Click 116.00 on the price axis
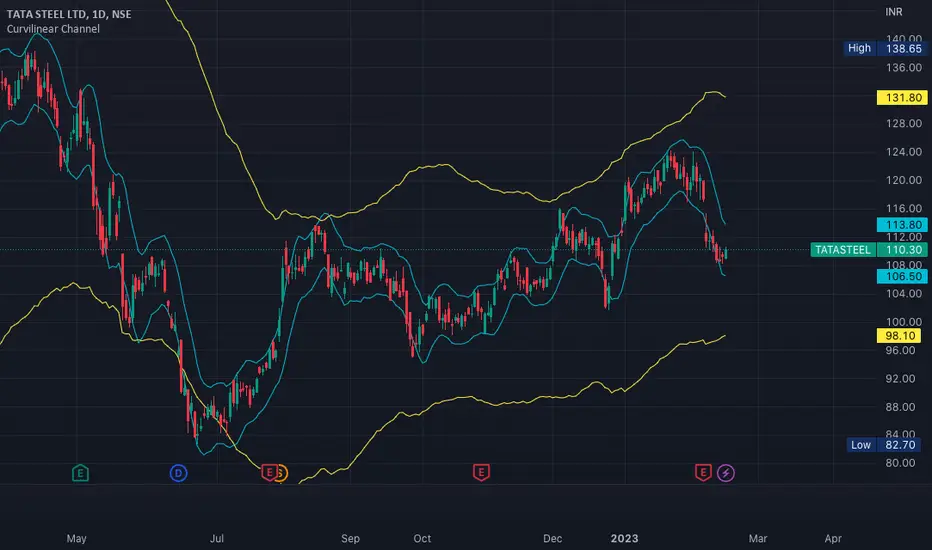 [903, 209]
